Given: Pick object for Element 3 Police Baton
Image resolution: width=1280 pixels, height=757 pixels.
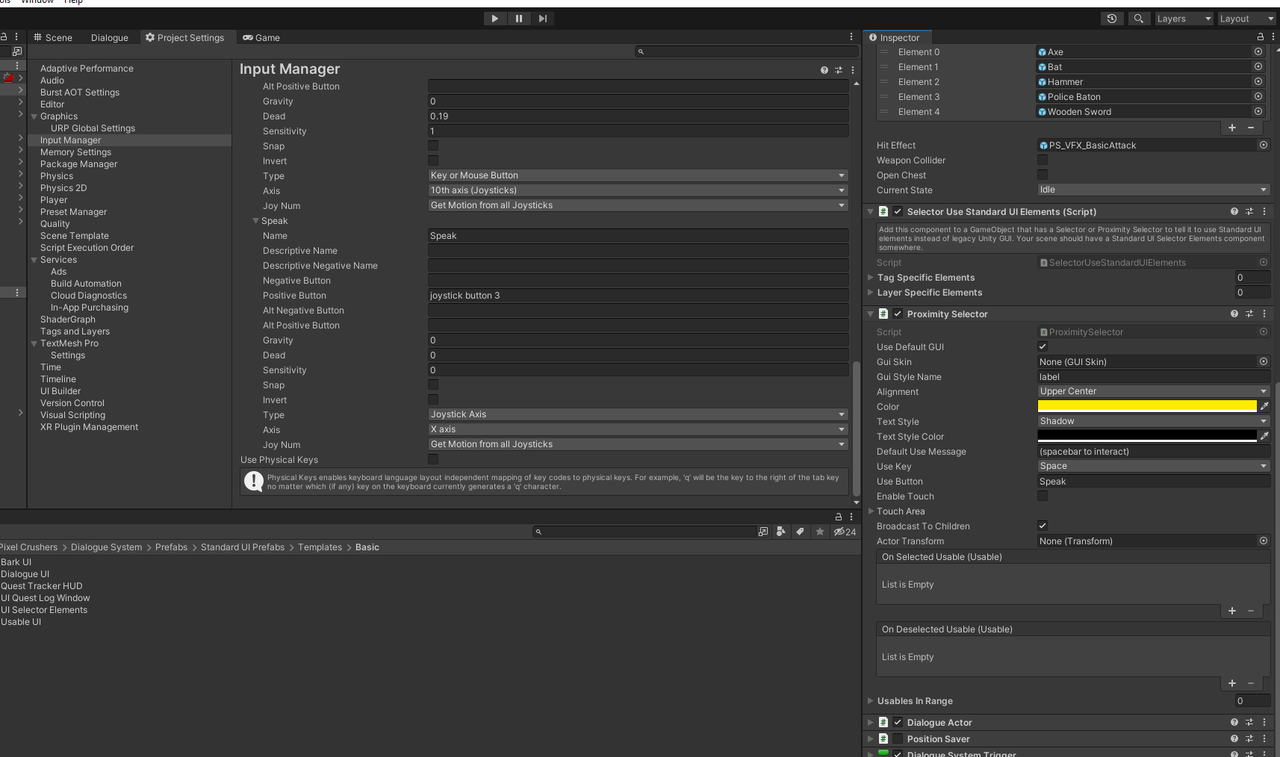Looking at the screenshot, I should pos(1258,97).
